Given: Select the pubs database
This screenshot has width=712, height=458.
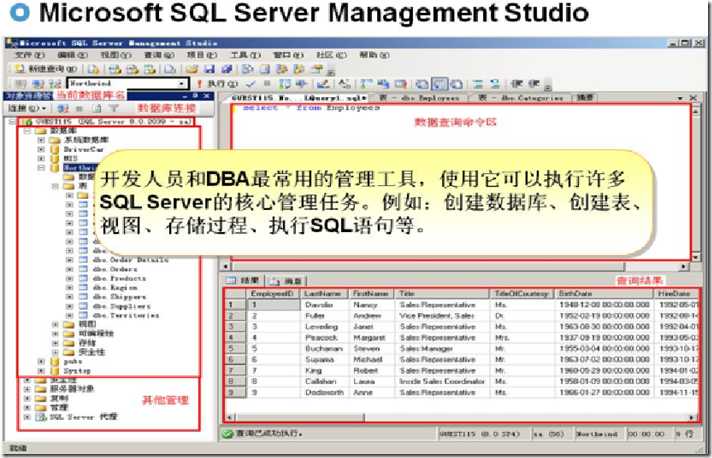Looking at the screenshot, I should (x=73, y=361).
